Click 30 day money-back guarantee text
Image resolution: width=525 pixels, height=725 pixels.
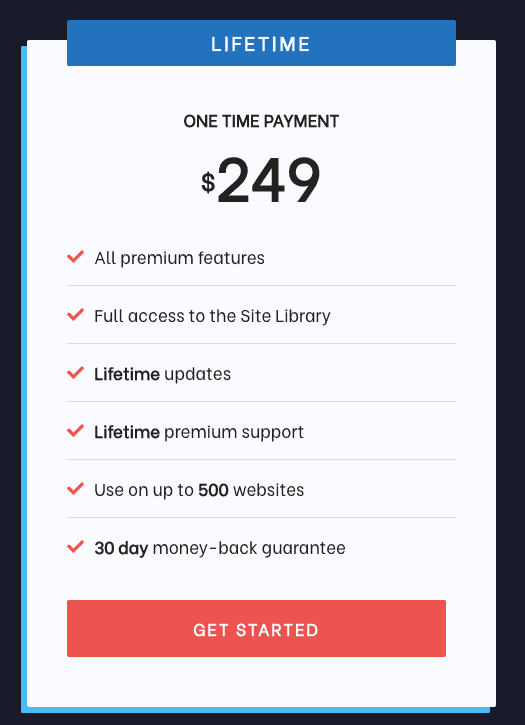(x=220, y=548)
